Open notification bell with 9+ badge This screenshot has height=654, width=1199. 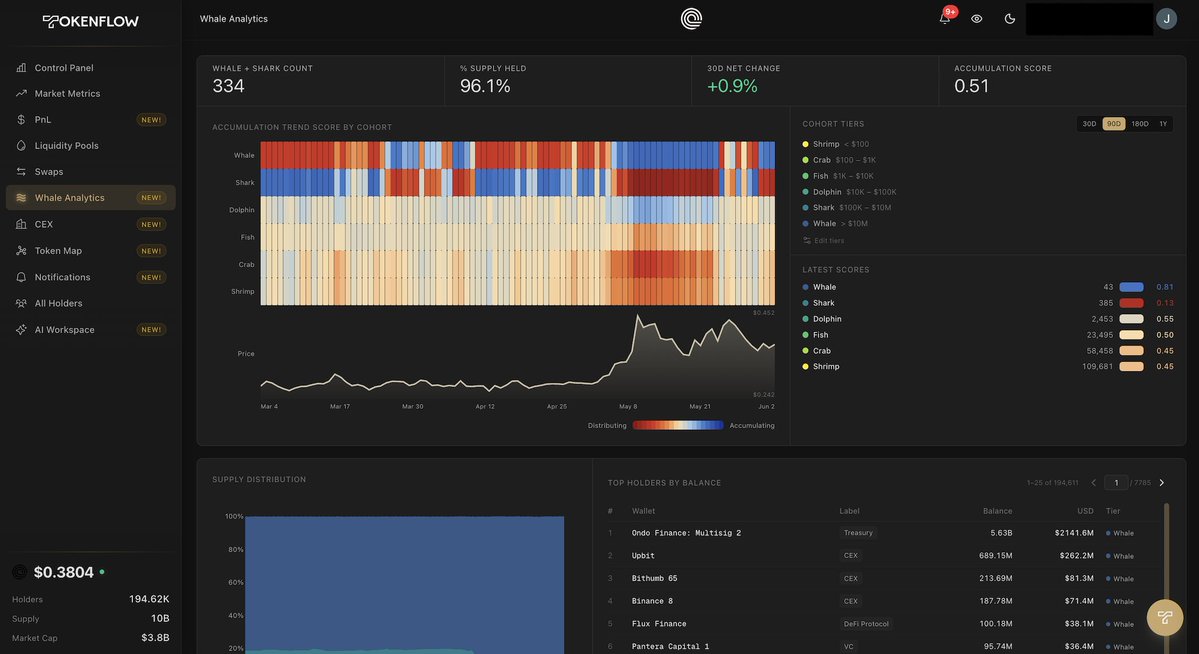click(x=945, y=18)
